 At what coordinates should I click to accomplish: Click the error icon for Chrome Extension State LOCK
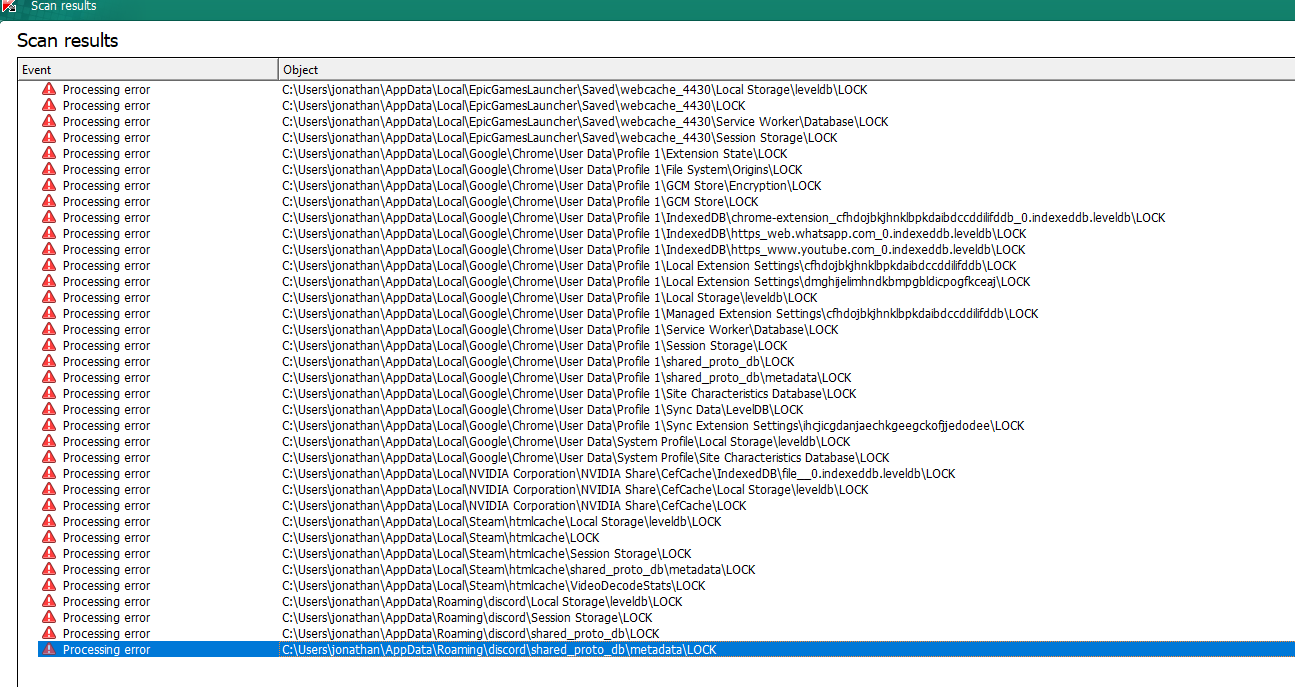(49, 153)
